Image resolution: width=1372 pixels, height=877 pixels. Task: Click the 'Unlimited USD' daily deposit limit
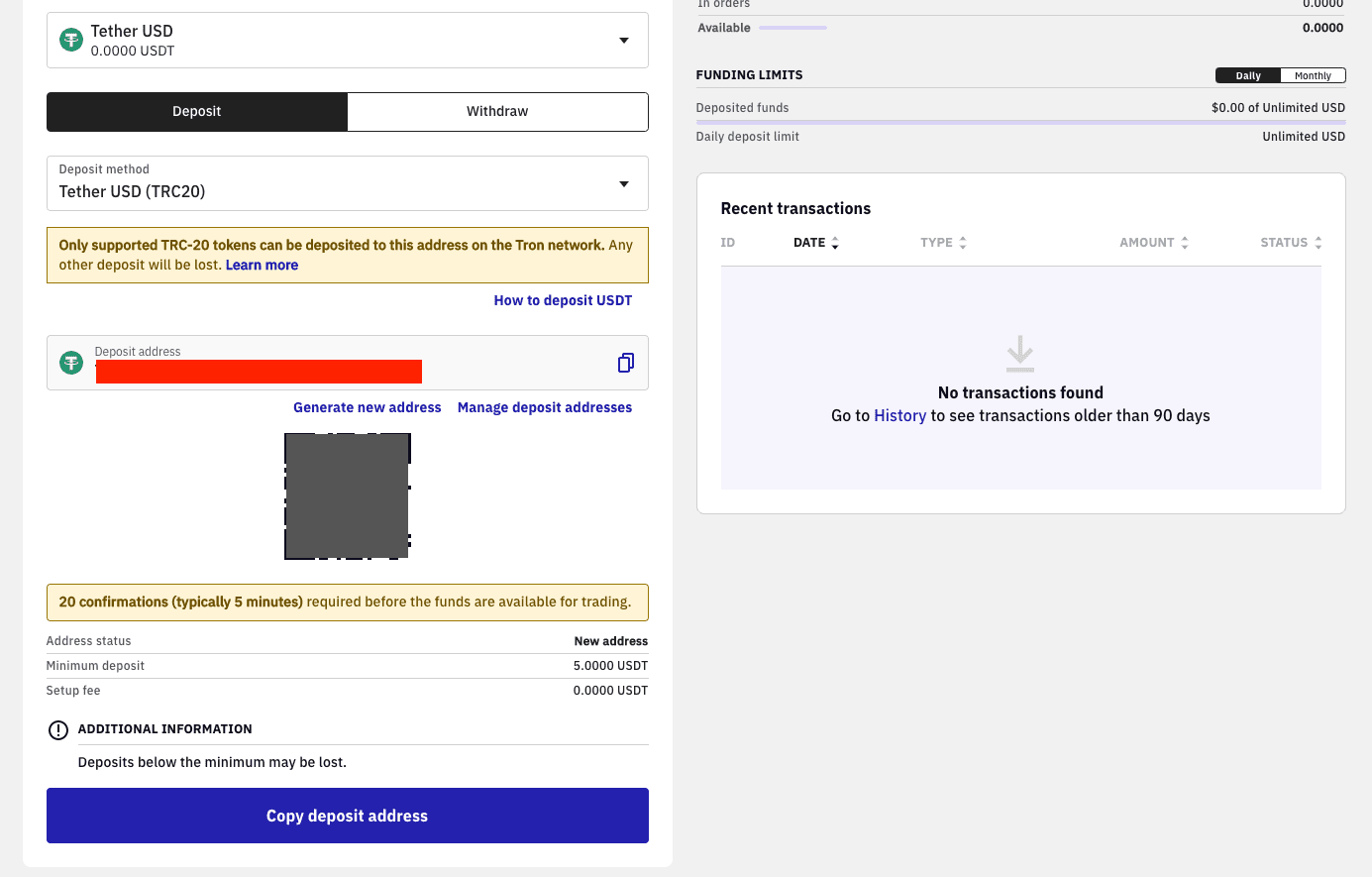pos(1304,137)
